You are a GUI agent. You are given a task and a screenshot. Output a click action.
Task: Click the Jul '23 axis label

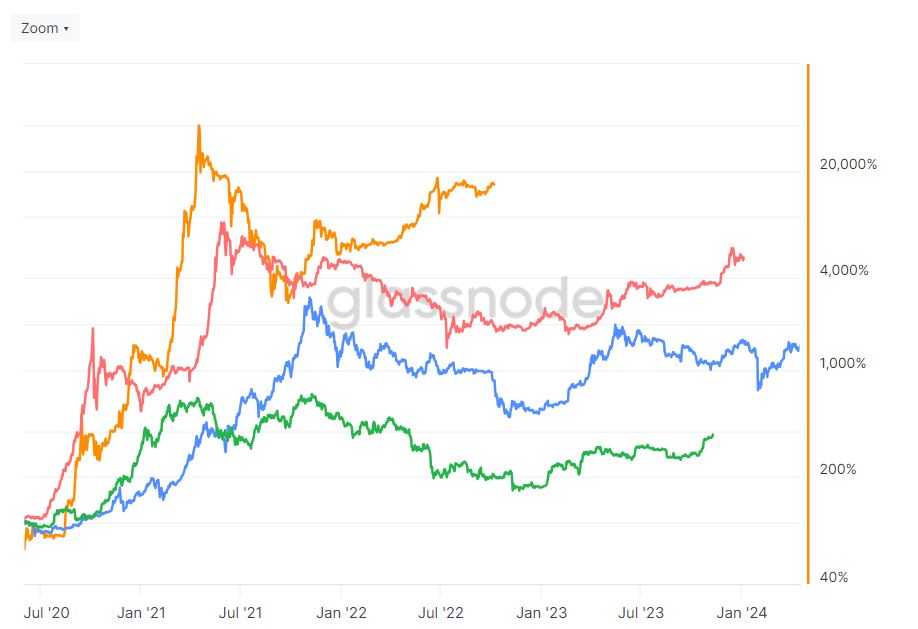(x=641, y=613)
